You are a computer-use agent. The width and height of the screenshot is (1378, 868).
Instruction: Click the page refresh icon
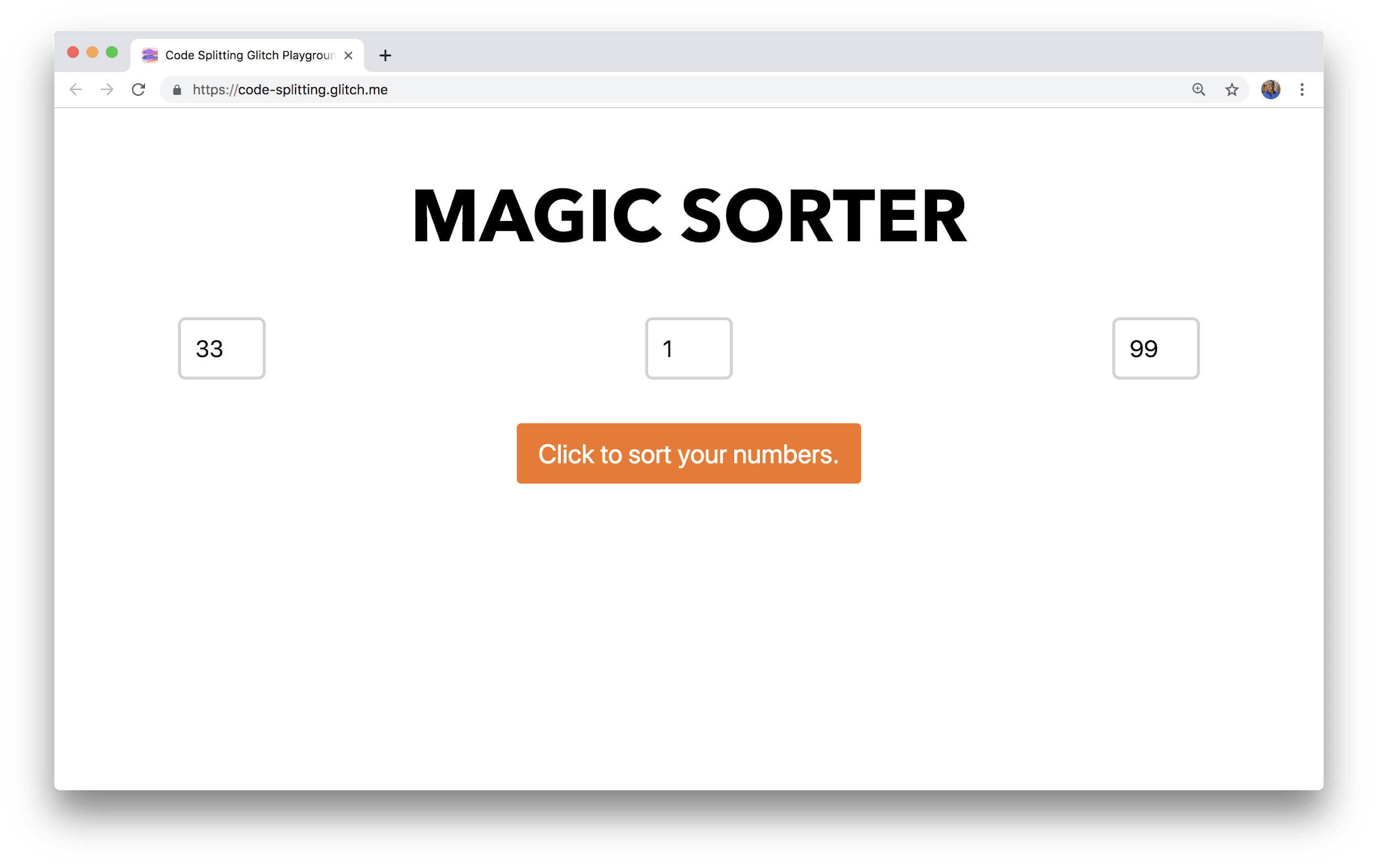click(x=139, y=90)
